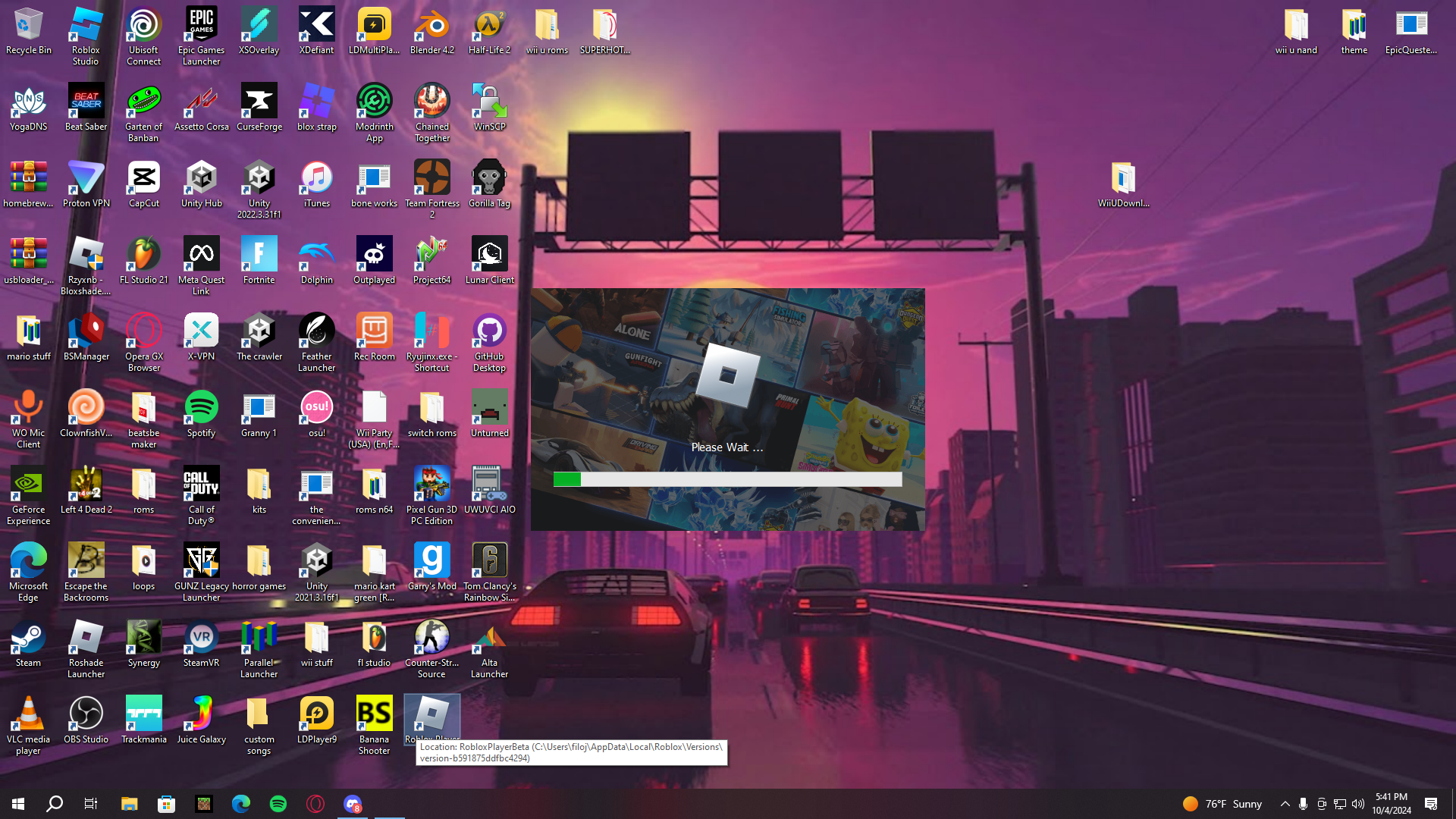The height and width of the screenshot is (819, 1456).
Task: Click the Pixel Gun 3D PC Edition icon
Action: (432, 497)
